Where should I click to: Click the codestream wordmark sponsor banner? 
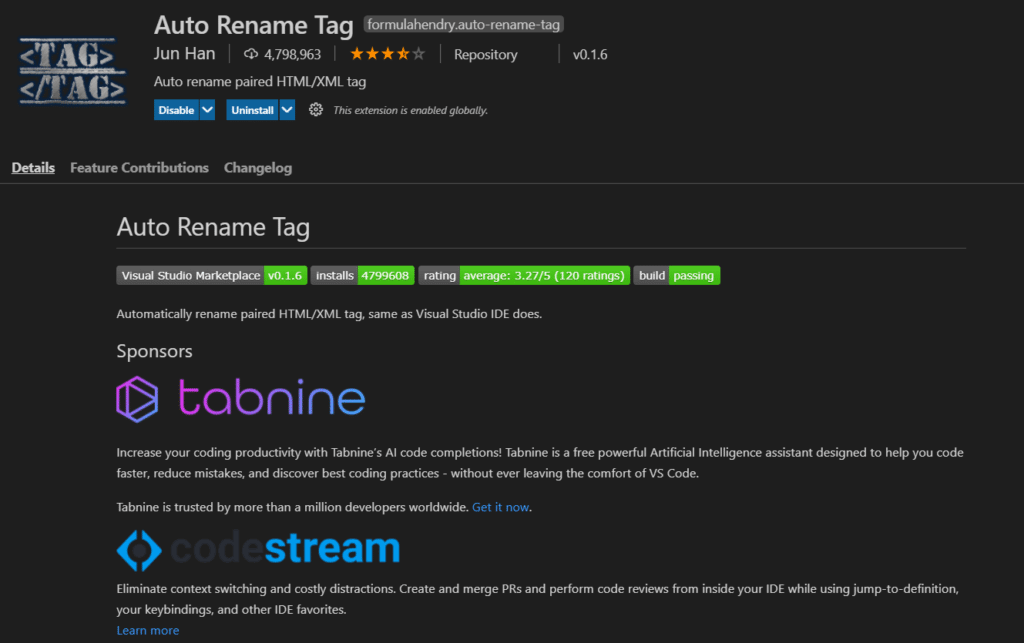coord(285,549)
